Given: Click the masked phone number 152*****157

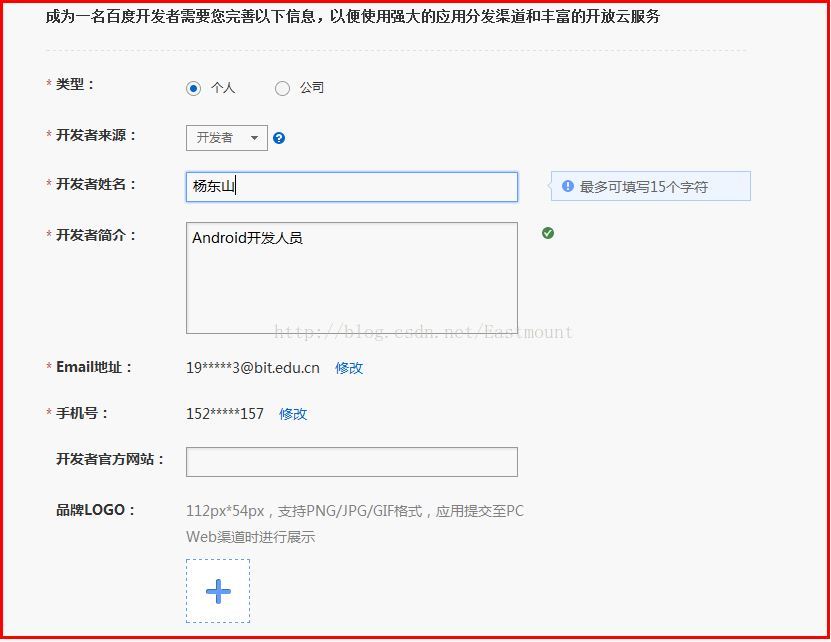Looking at the screenshot, I should pos(225,414).
